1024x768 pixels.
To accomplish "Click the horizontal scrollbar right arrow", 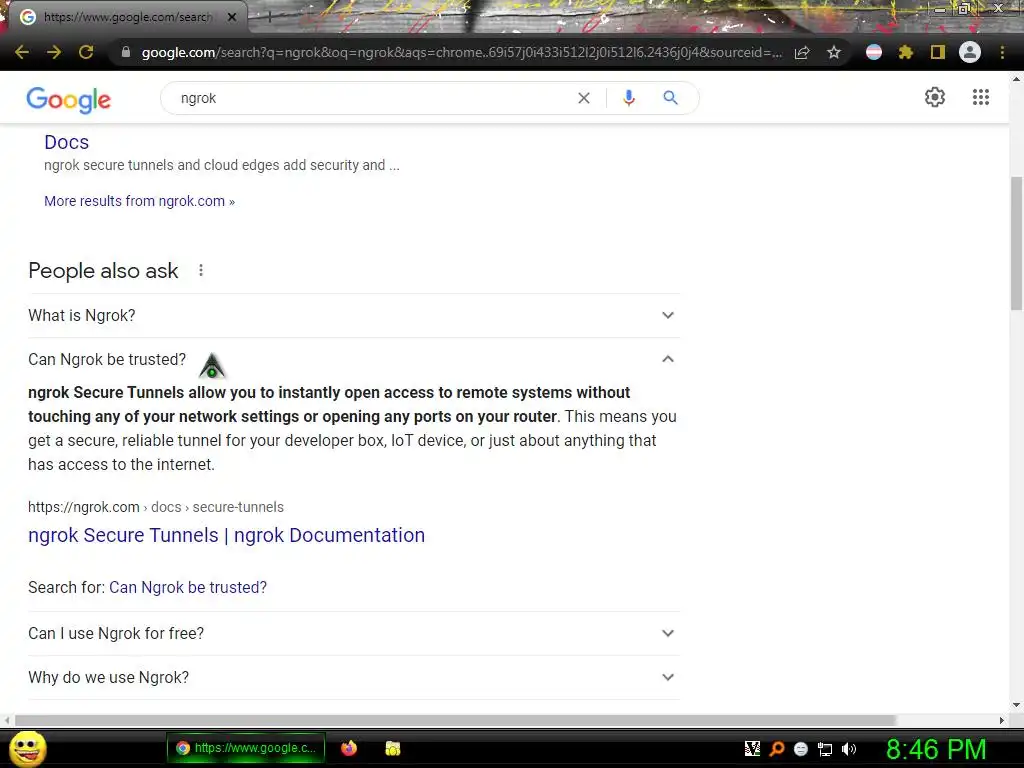I will click(1002, 720).
